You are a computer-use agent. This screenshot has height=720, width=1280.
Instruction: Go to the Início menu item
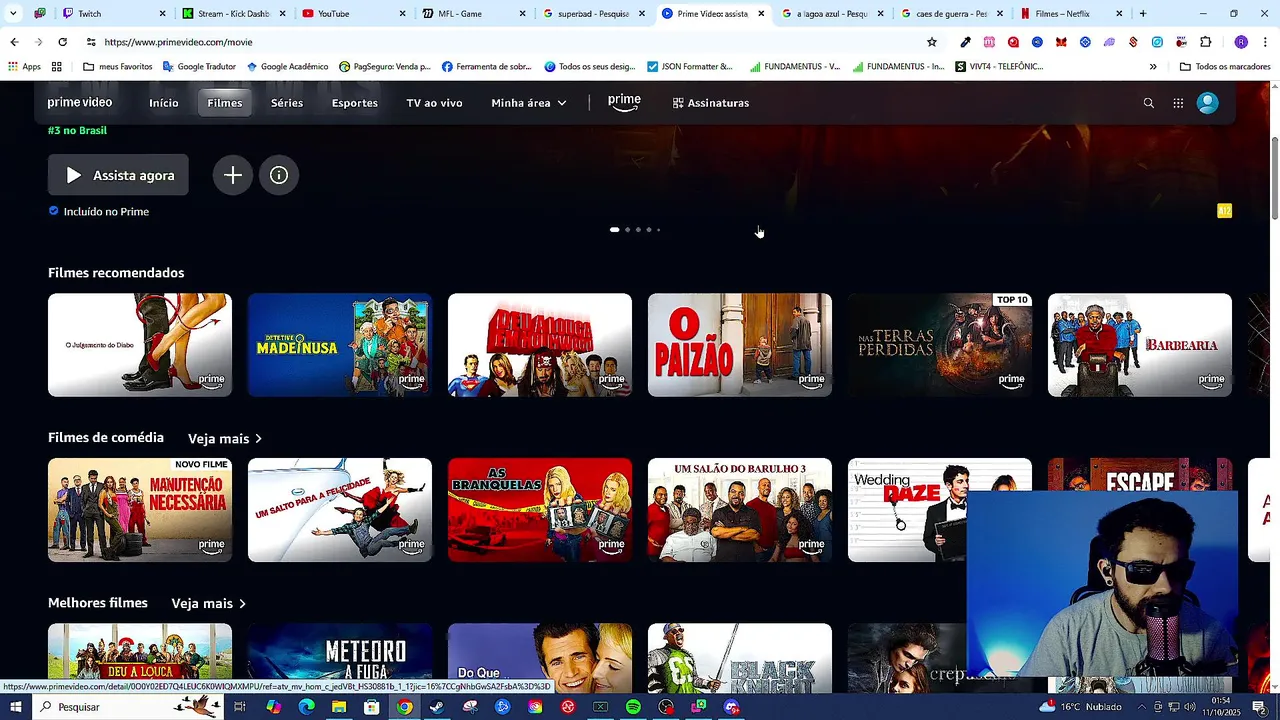[164, 103]
